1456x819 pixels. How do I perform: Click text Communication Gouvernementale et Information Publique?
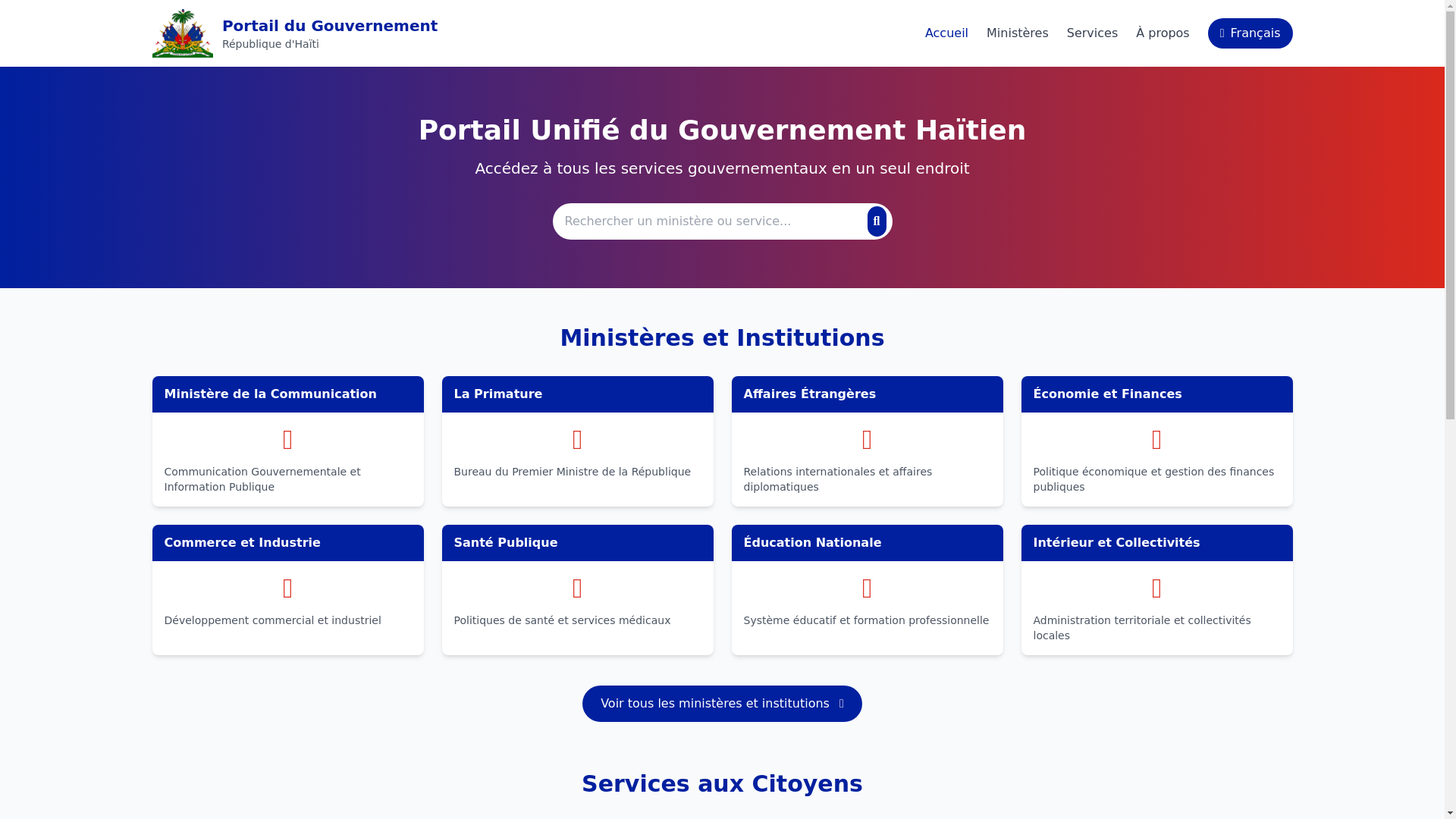pos(262,479)
